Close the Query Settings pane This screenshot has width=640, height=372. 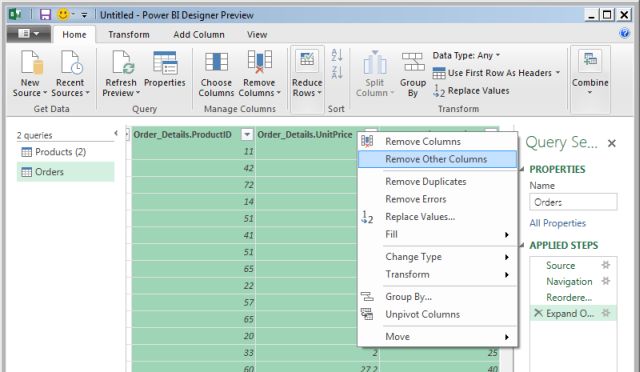pyautogui.click(x=611, y=143)
